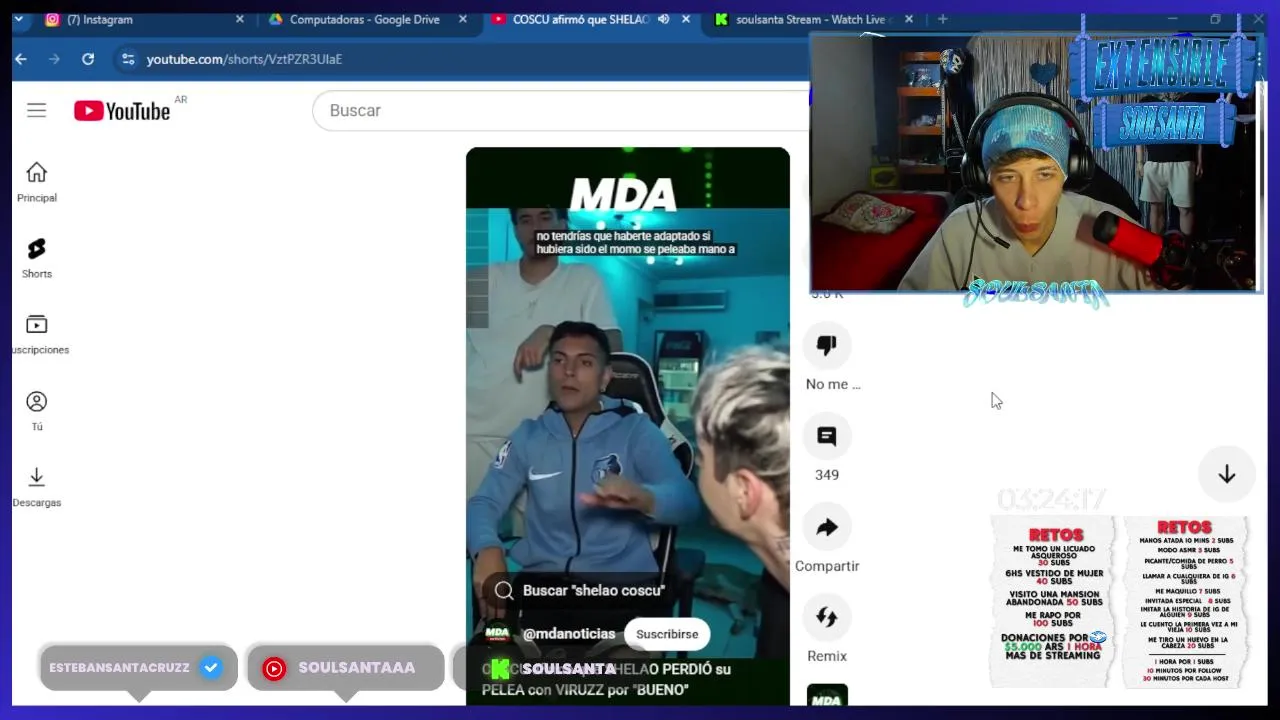Click the Suscribirse button
Image resolution: width=1280 pixels, height=720 pixels.
coord(667,634)
